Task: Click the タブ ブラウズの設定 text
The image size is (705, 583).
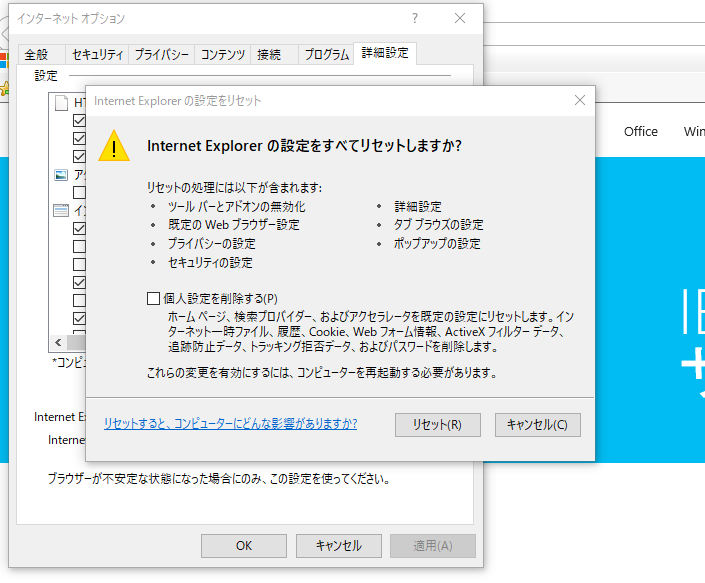Action: [x=438, y=225]
